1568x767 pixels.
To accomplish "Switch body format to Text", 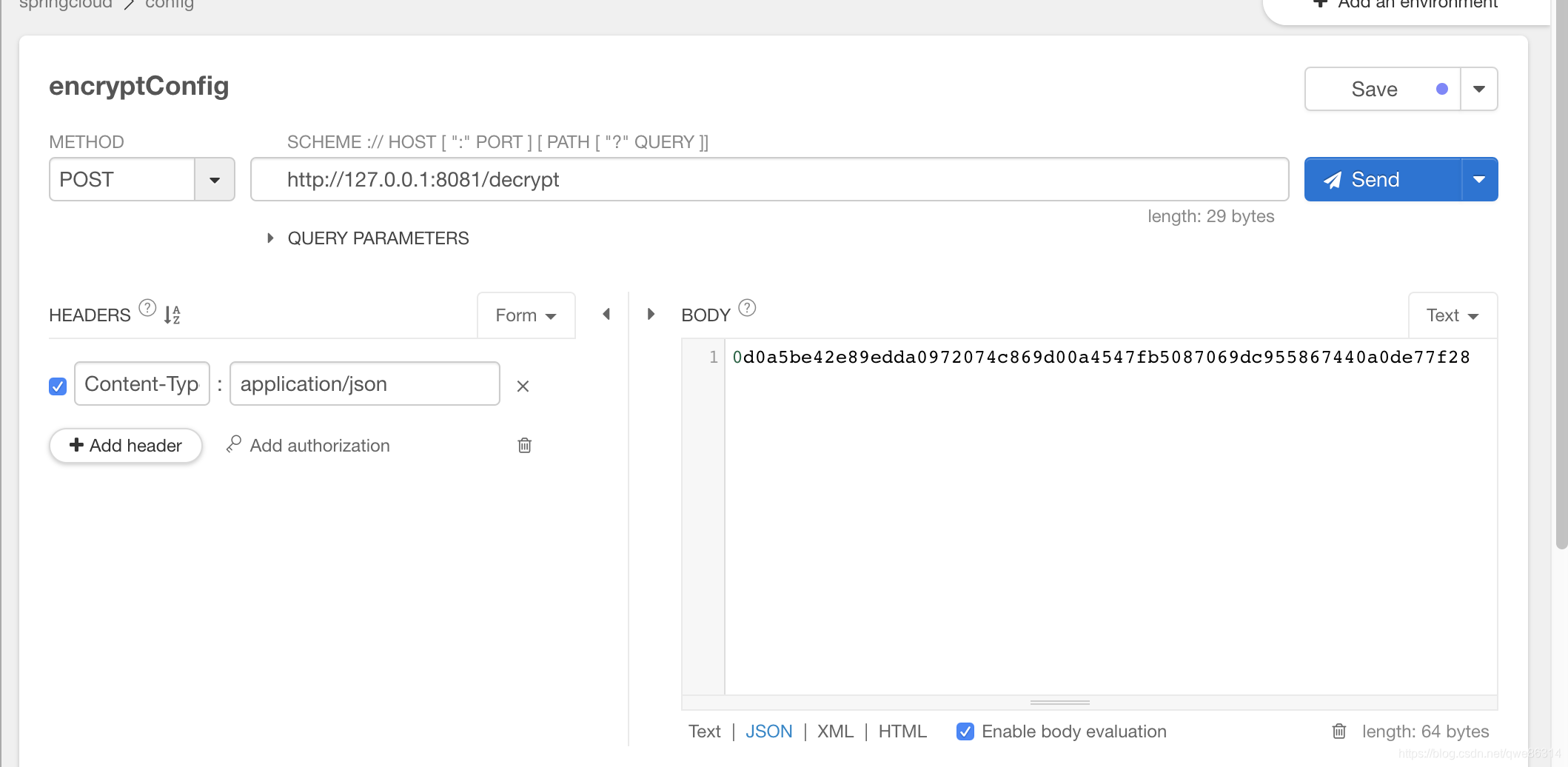I will [704, 731].
